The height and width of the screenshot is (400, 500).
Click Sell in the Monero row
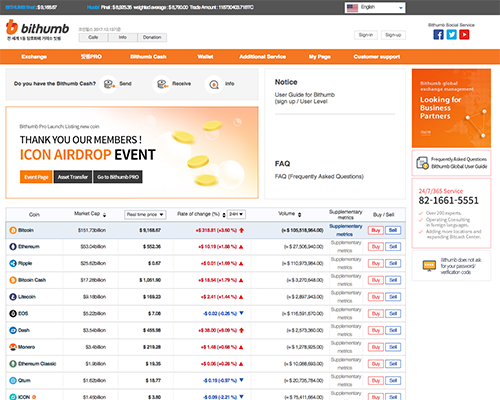pyautogui.click(x=393, y=347)
